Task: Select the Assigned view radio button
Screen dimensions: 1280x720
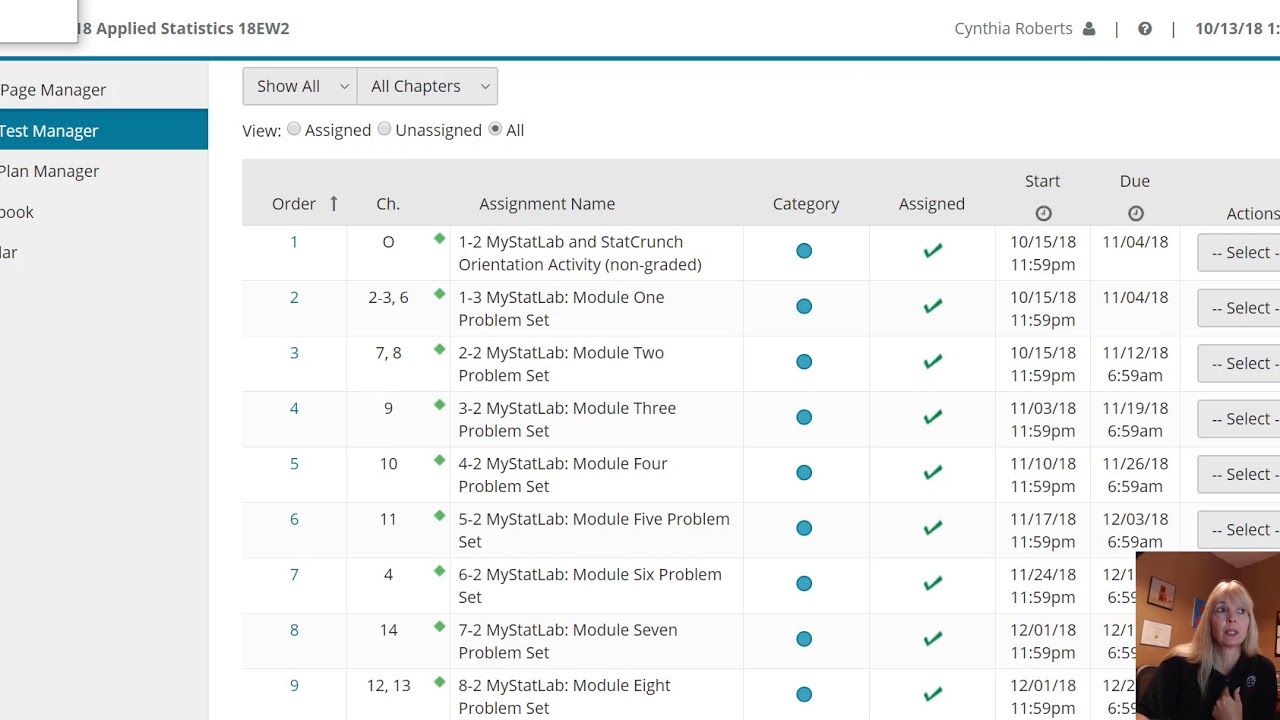Action: pyautogui.click(x=294, y=129)
